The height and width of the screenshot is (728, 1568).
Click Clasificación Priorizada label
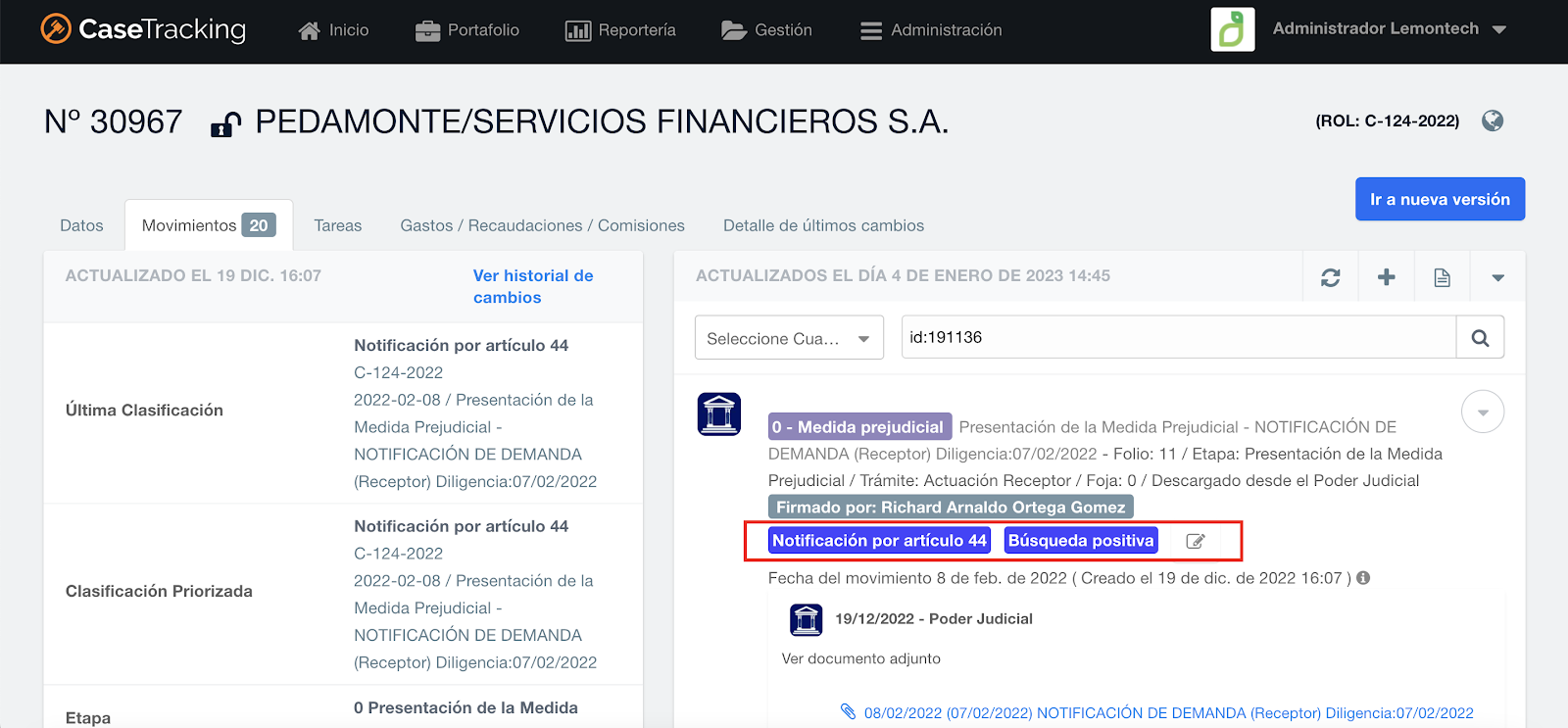tap(159, 591)
